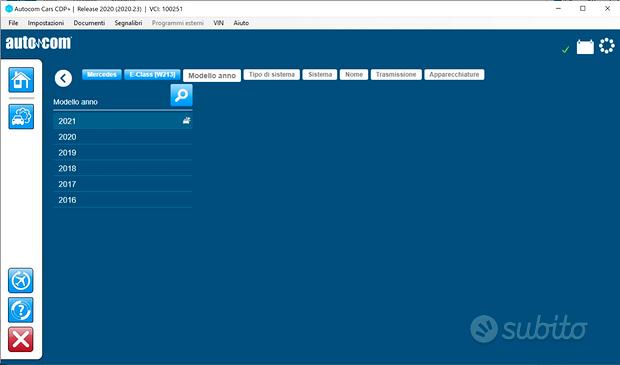Open the Documenti menu
The height and width of the screenshot is (365, 620).
coord(89,23)
